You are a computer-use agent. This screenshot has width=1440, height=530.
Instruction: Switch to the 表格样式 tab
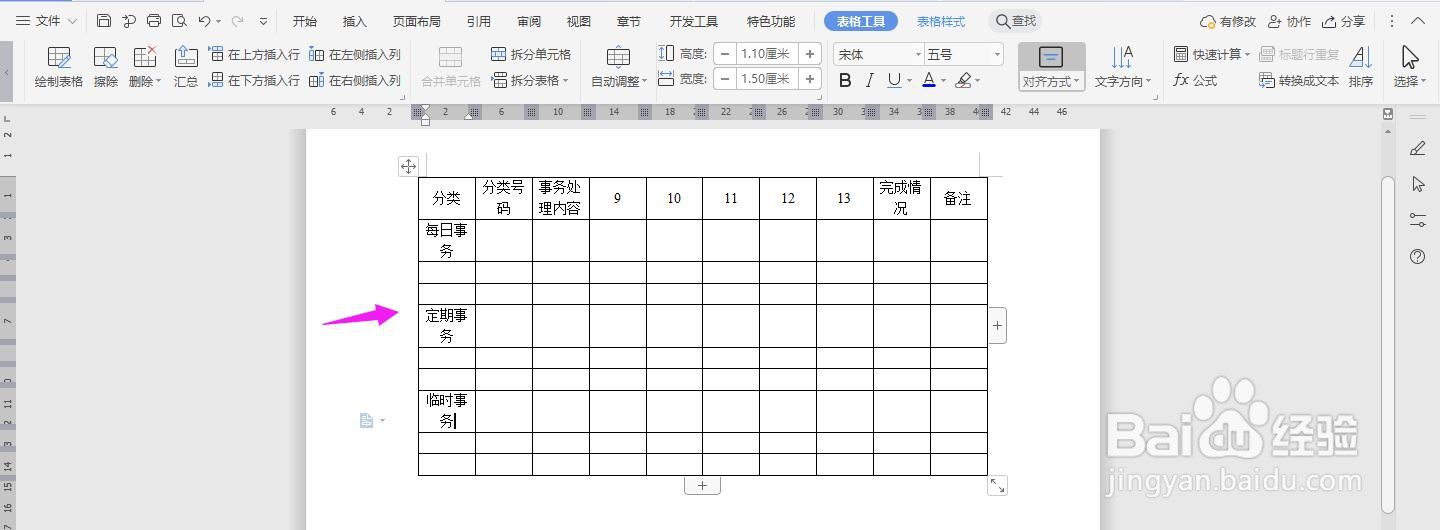[x=941, y=21]
